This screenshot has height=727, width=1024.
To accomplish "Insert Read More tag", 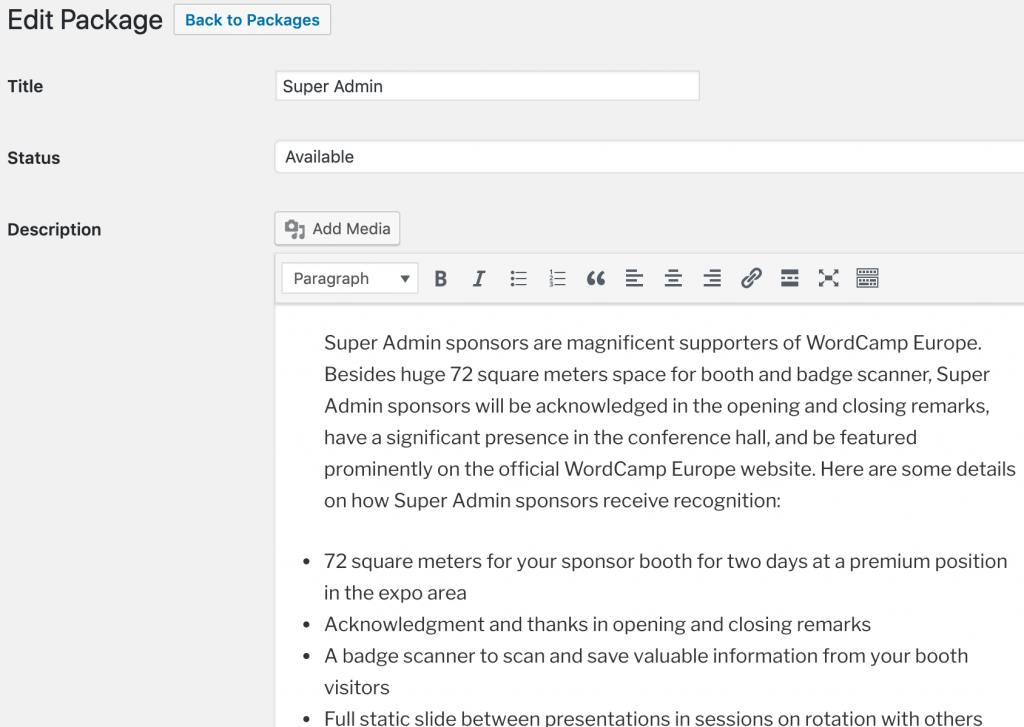I will tap(790, 279).
